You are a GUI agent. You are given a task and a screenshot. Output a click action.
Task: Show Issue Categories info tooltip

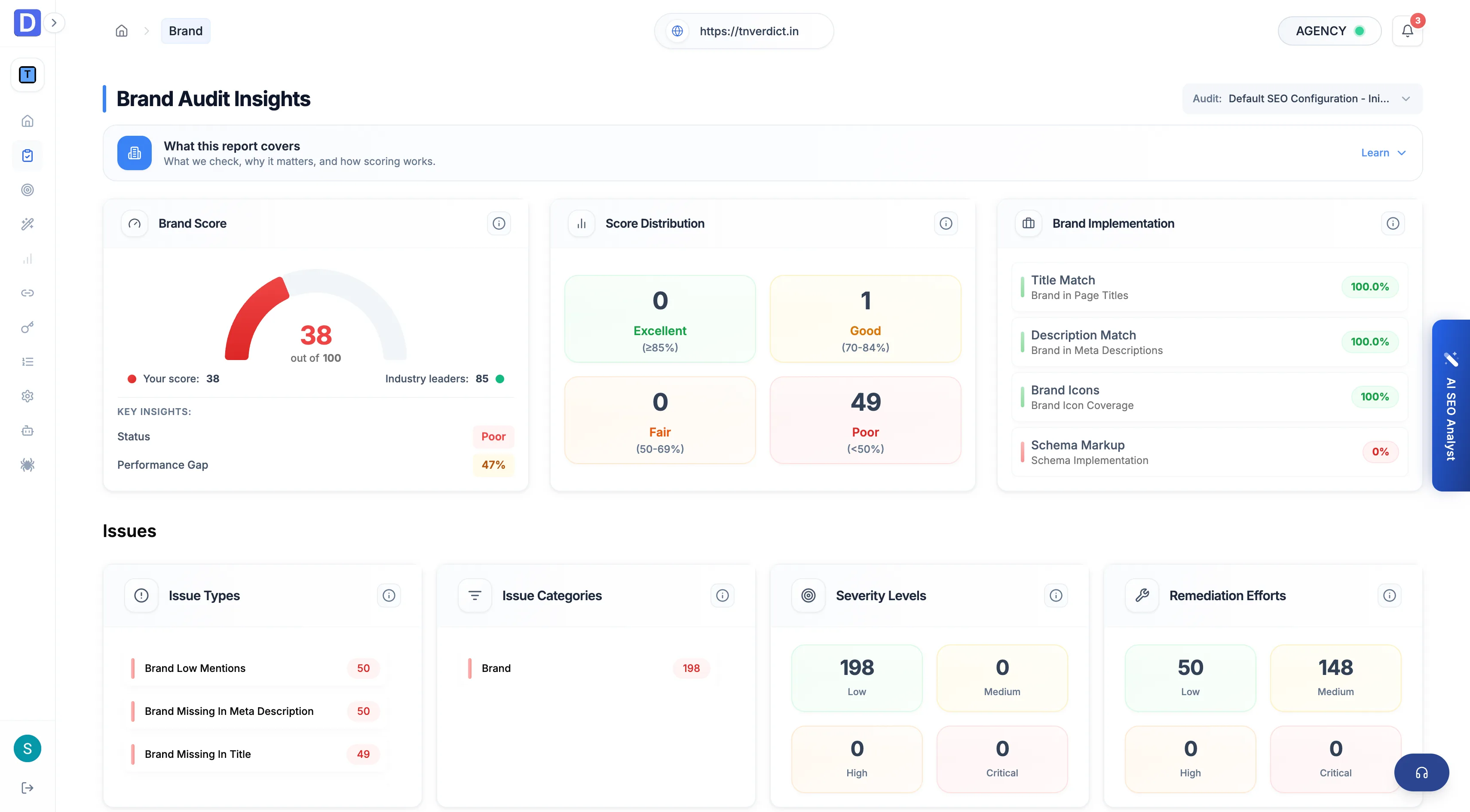pyautogui.click(x=722, y=596)
